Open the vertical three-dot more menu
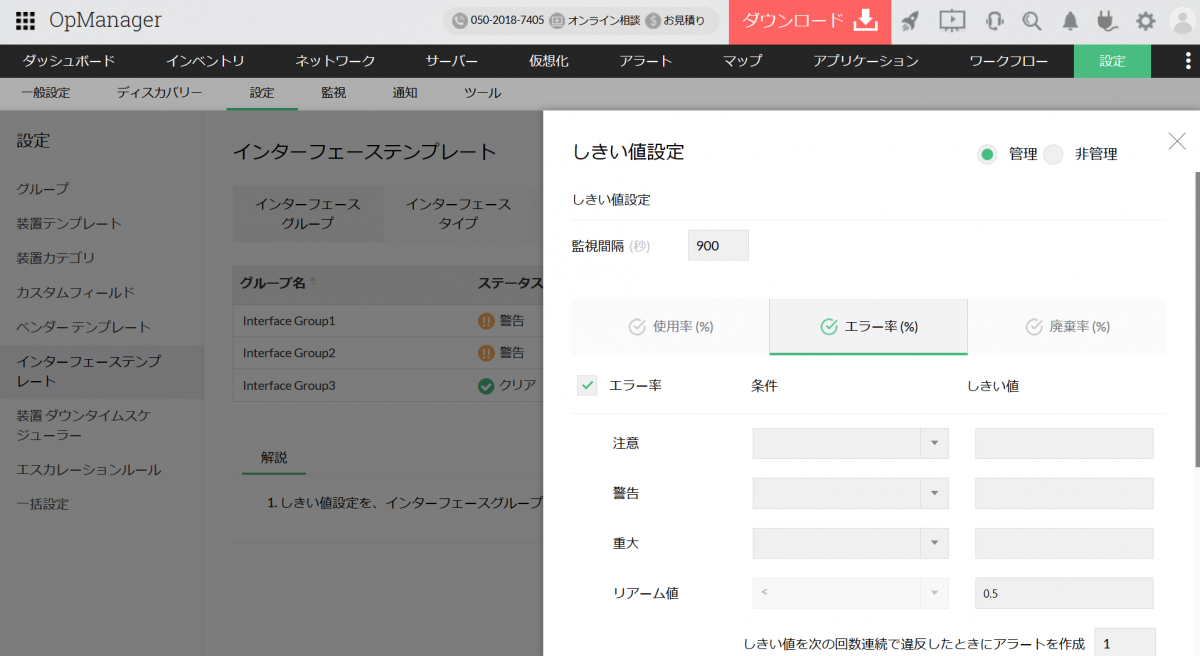1200x656 pixels. 1186,61
